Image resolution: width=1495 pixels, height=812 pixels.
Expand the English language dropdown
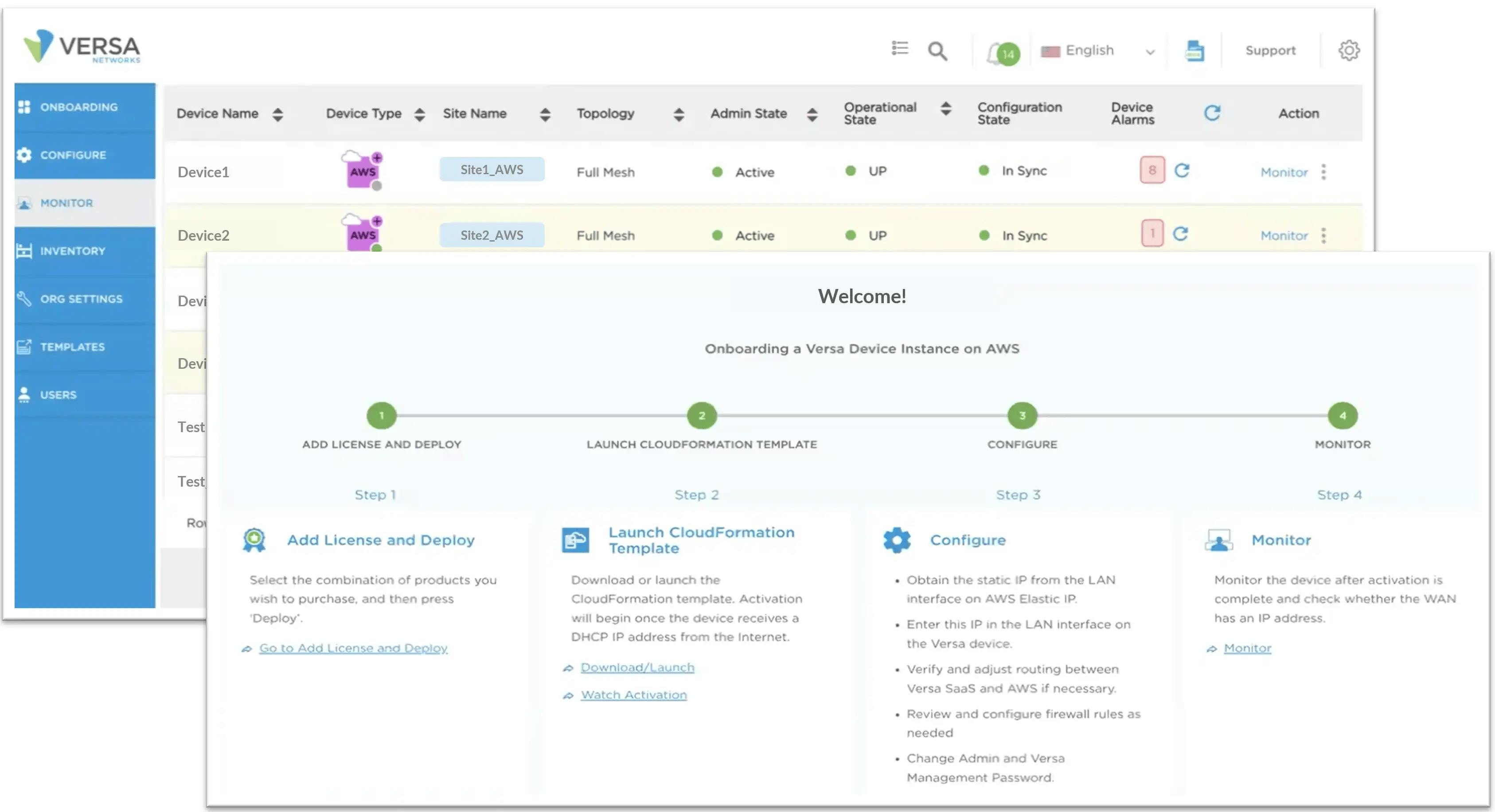[x=1150, y=51]
